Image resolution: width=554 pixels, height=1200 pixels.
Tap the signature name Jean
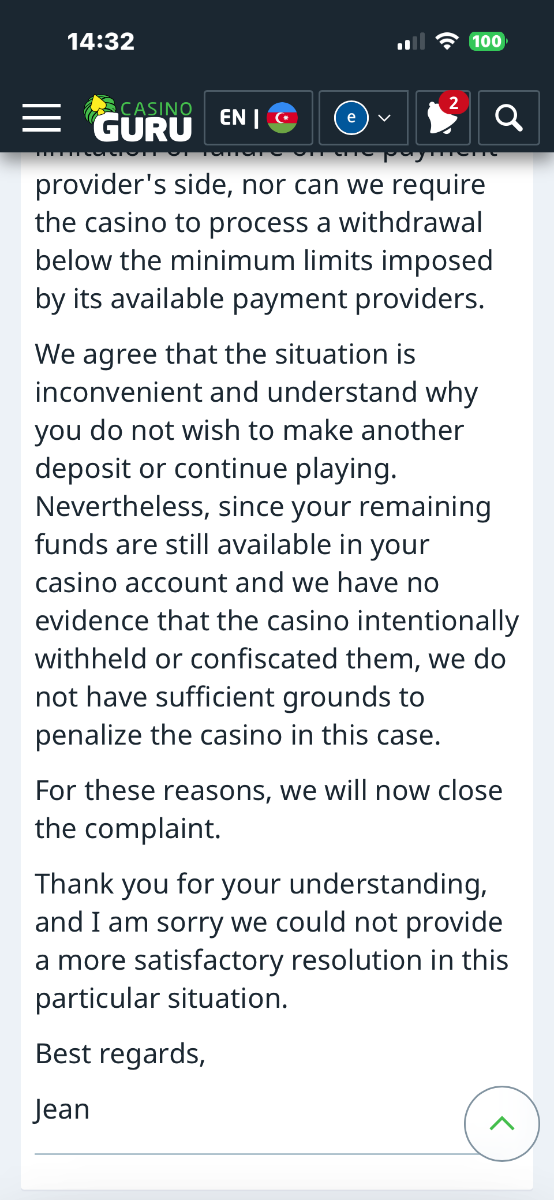click(x=62, y=1109)
